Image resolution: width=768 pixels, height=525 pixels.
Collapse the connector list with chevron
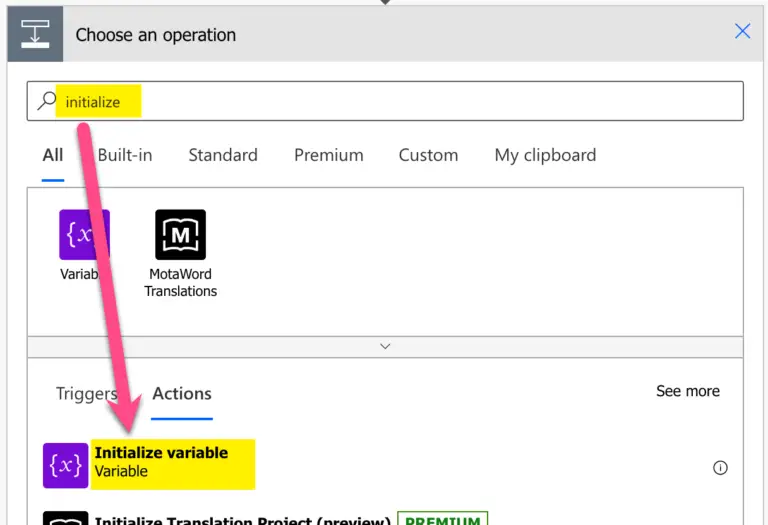pyautogui.click(x=385, y=346)
